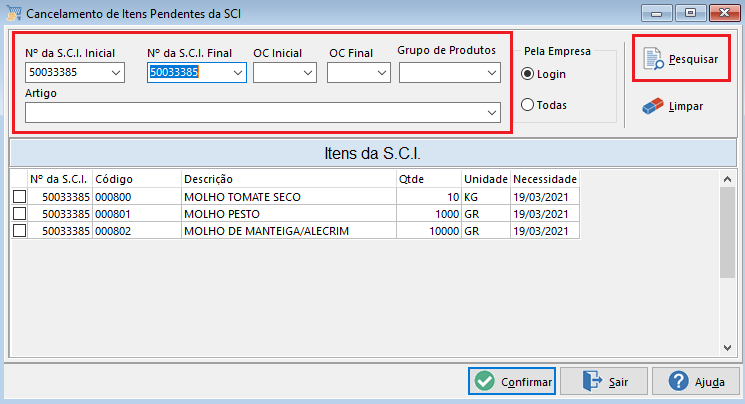The image size is (745, 404).
Task: Click the Unidade column header
Action: pyautogui.click(x=486, y=179)
